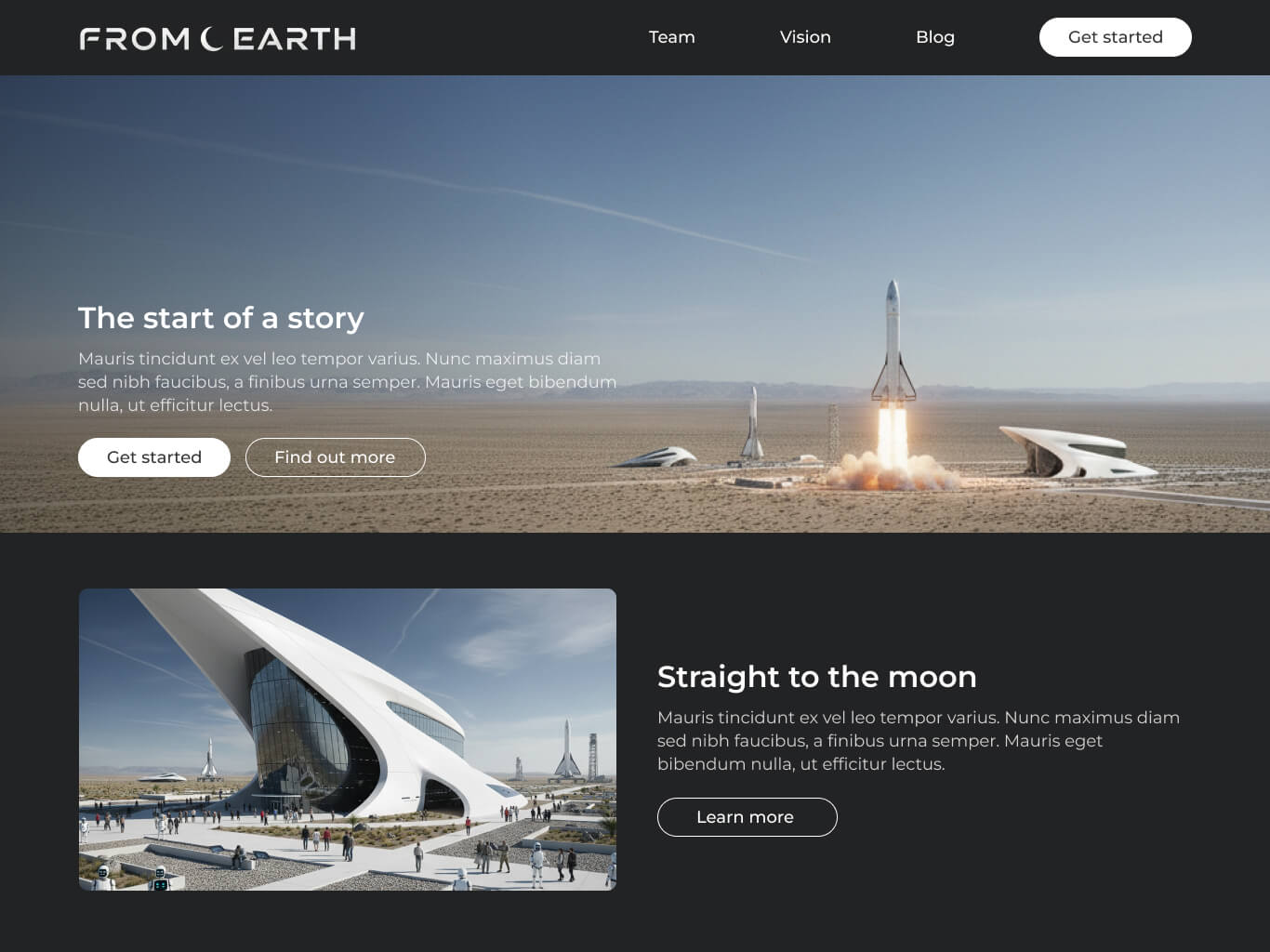This screenshot has width=1270, height=952.
Task: Click Get started in the navigation bar
Action: point(1116,37)
